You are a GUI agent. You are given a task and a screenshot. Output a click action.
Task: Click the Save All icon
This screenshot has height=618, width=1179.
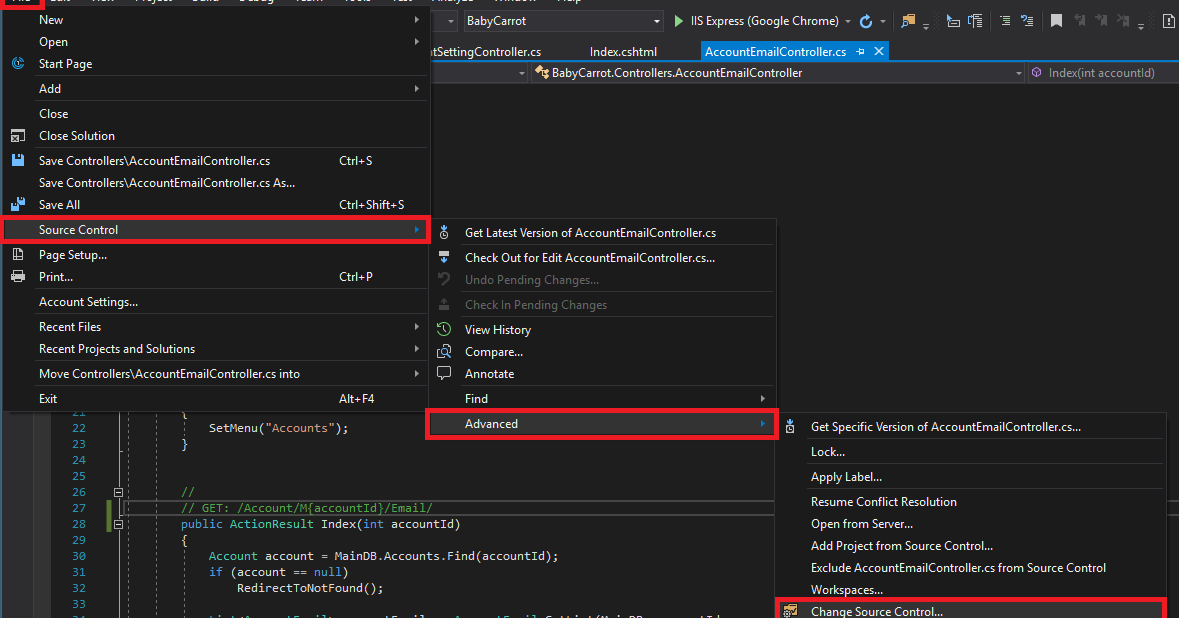(18, 204)
